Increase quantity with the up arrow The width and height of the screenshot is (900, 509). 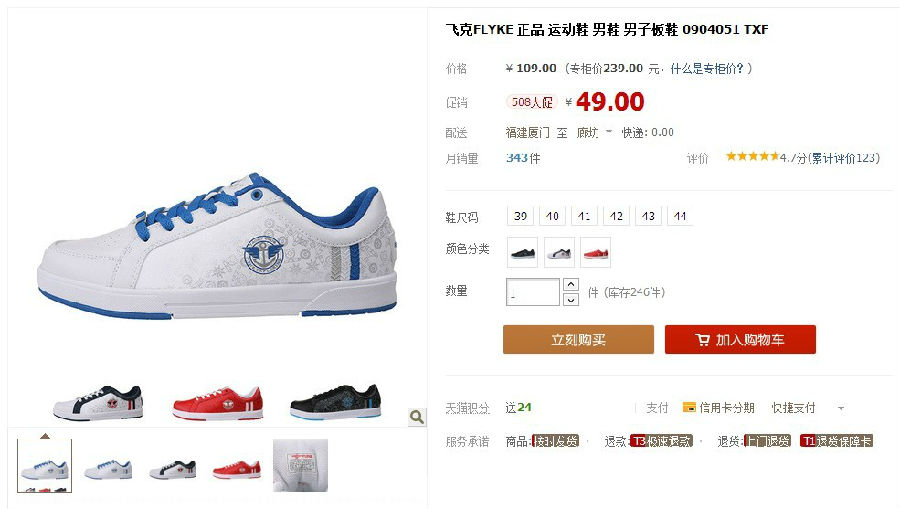coord(571,285)
